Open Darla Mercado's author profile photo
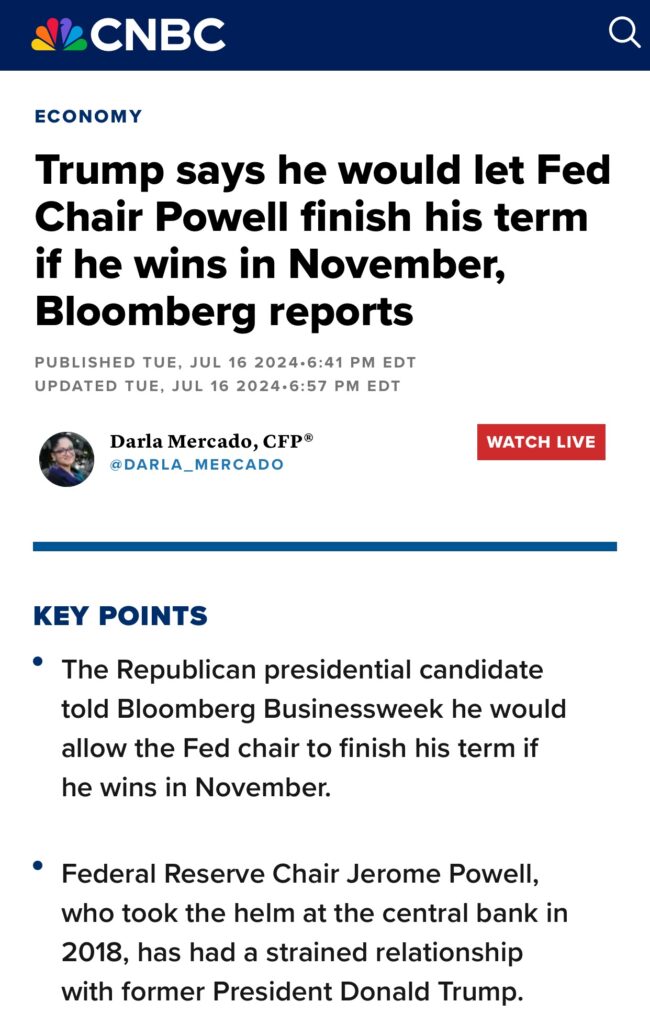Viewport: 650px width, 1024px height. point(66,459)
